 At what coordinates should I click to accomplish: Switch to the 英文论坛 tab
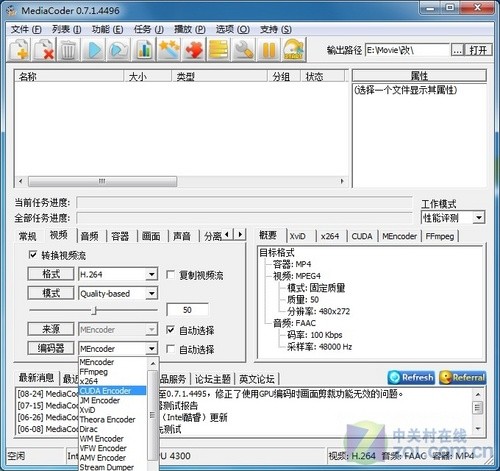(x=257, y=379)
